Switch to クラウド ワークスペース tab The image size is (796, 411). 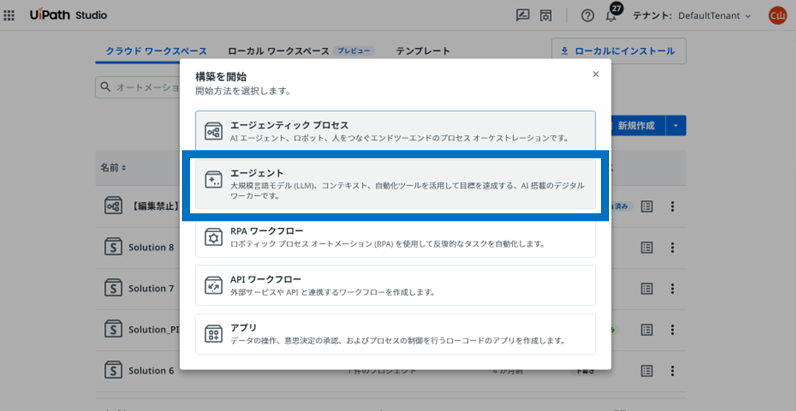pyautogui.click(x=156, y=51)
